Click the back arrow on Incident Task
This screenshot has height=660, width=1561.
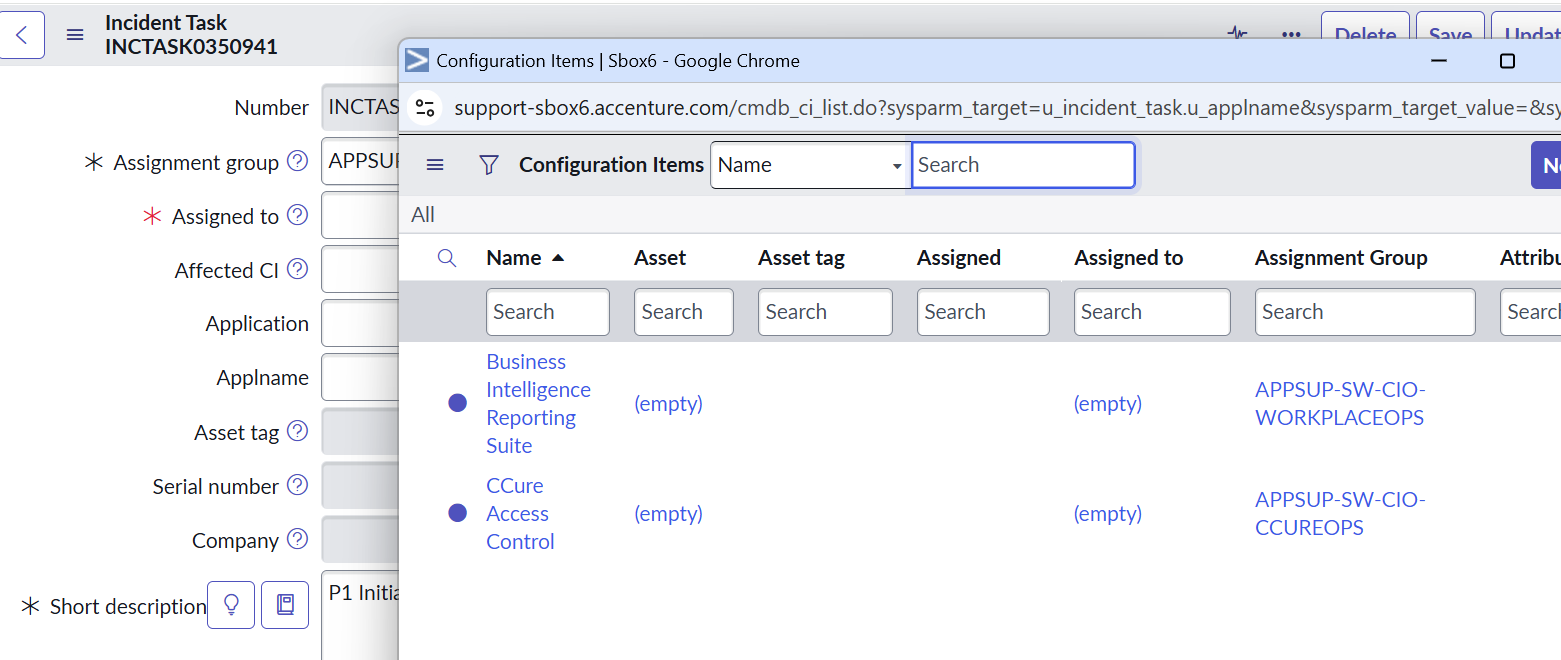tap(22, 35)
